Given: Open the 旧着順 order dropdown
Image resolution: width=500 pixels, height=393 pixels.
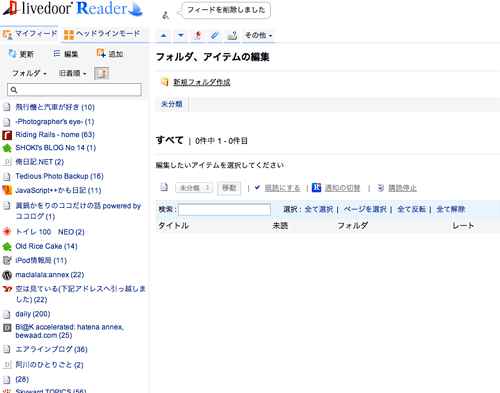Looking at the screenshot, I should (72, 73).
